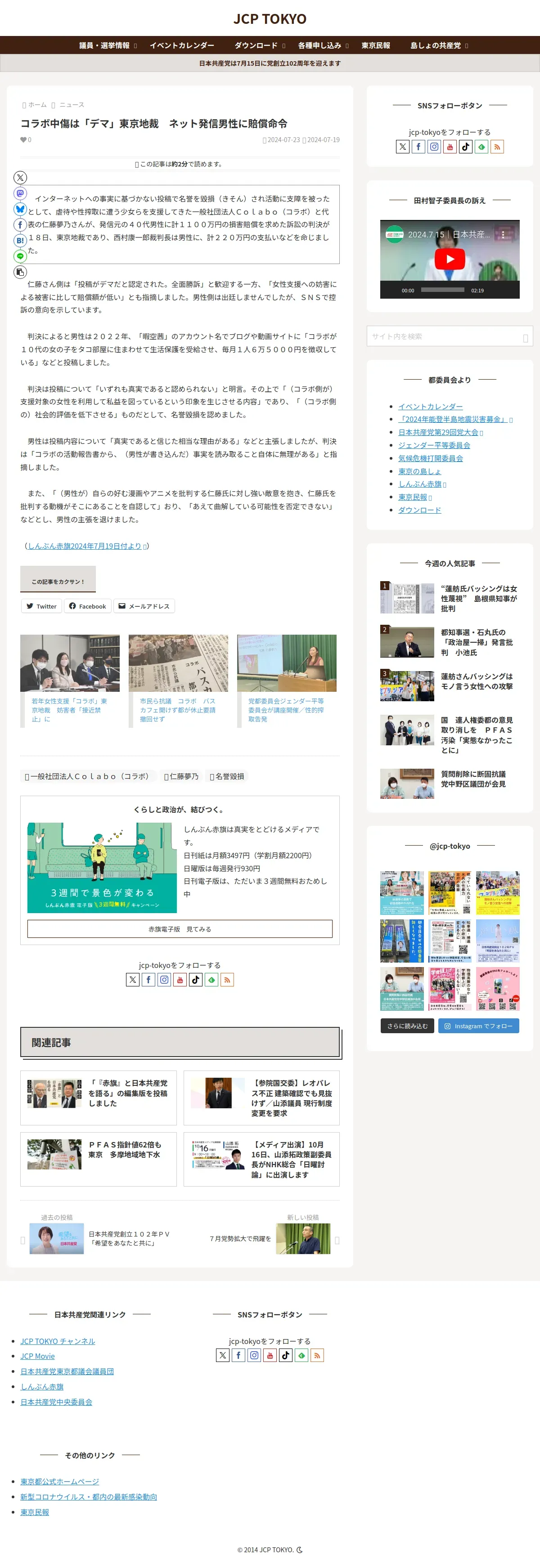The width and height of the screenshot is (540, 1568).
Task: Open TikTok icon in the below-article follow row
Action: tap(196, 979)
